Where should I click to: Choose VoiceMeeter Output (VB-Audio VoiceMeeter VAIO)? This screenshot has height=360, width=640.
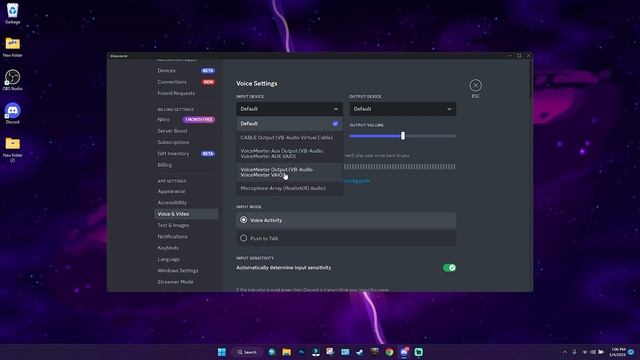(x=289, y=172)
